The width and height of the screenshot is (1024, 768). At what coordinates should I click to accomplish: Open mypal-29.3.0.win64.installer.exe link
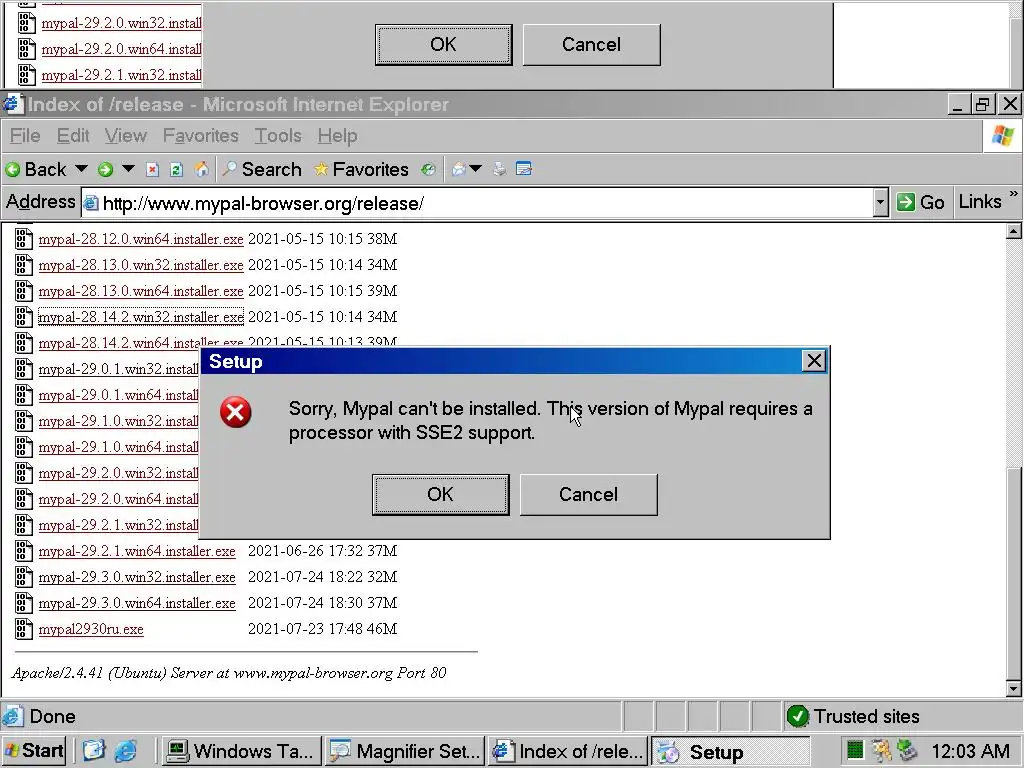[x=136, y=603]
